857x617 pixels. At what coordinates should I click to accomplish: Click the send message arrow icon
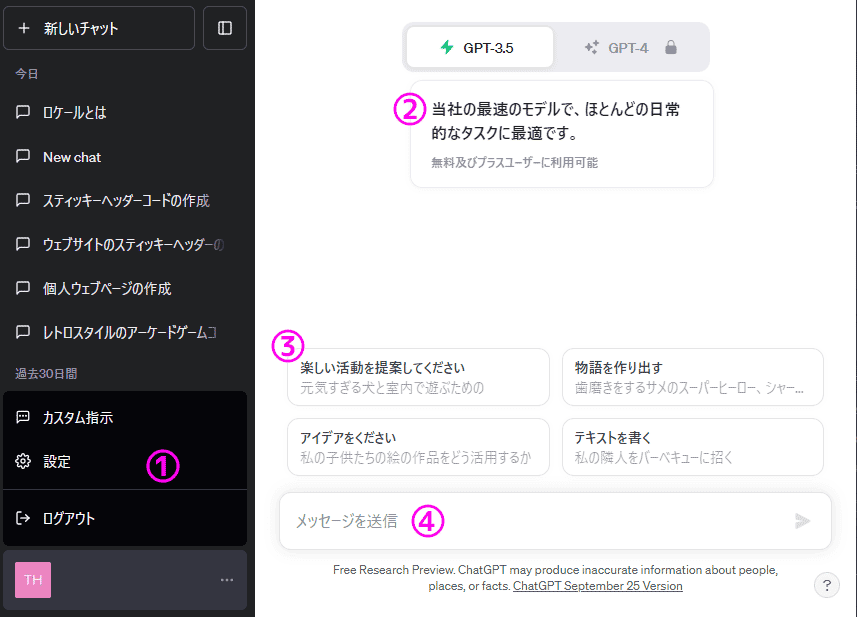802,520
